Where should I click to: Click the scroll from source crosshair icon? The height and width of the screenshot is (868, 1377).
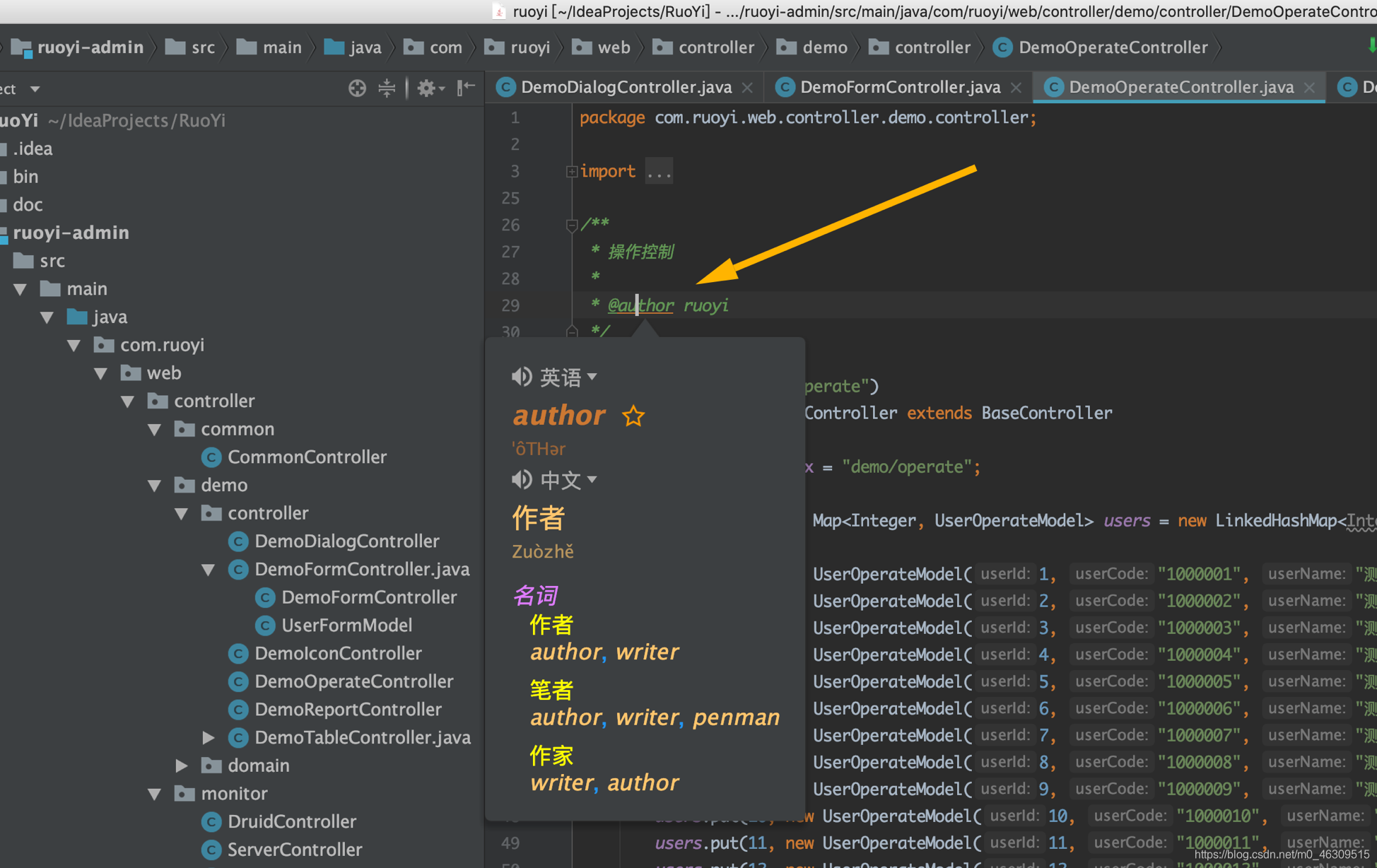pos(357,88)
